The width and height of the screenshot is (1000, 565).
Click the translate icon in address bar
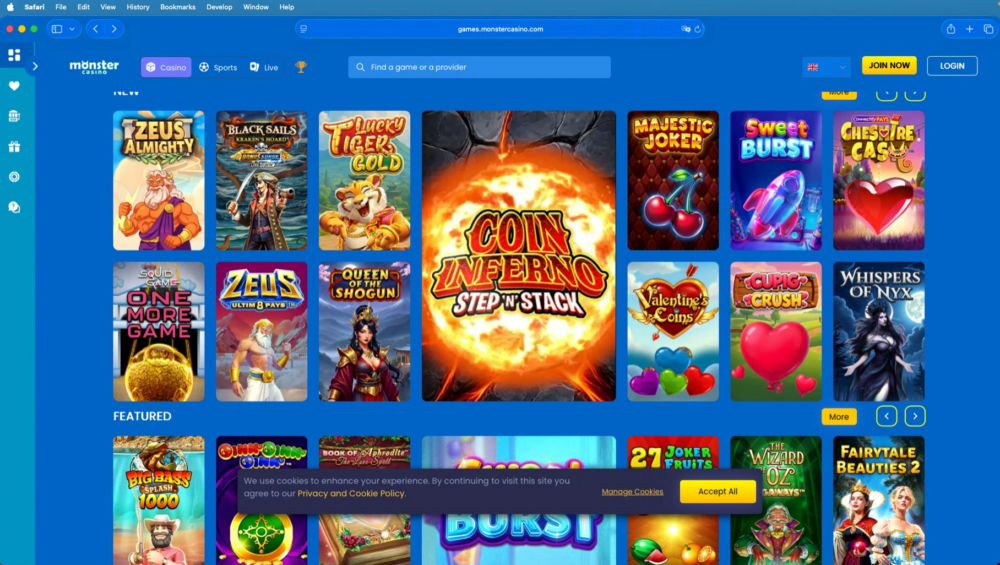click(686, 29)
